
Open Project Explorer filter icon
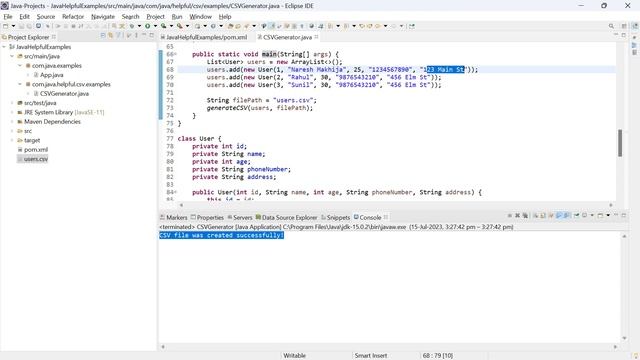tap(119, 36)
